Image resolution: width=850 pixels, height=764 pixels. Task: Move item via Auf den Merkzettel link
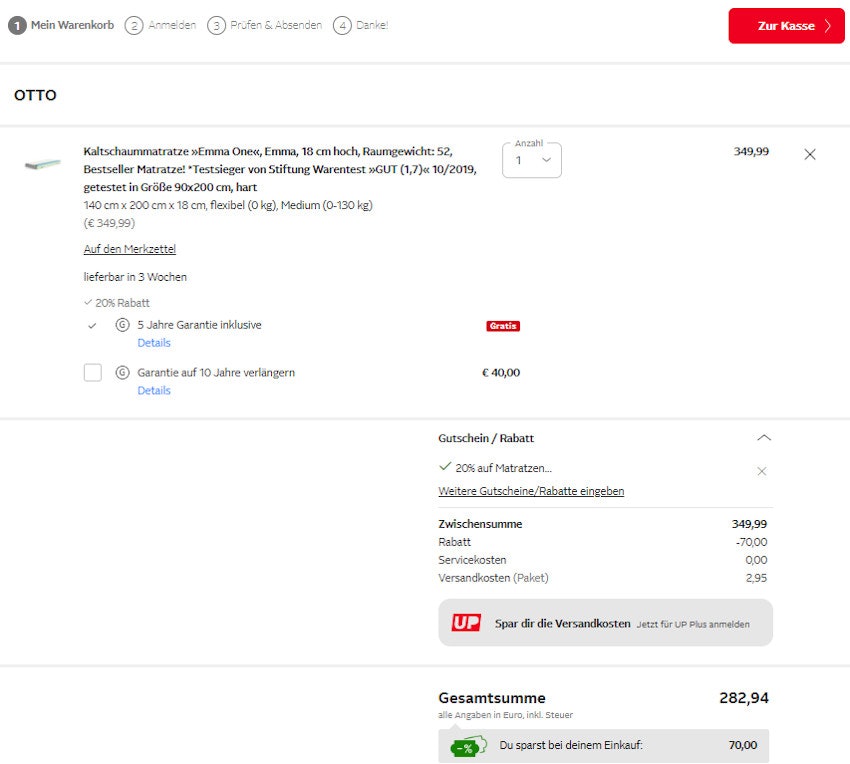pyautogui.click(x=129, y=249)
